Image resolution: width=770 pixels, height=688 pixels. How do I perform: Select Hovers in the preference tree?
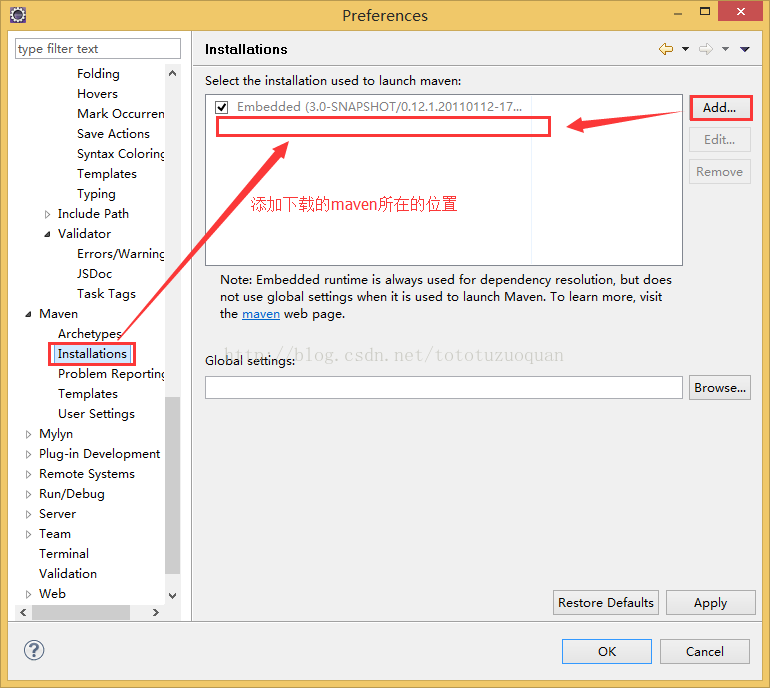(97, 94)
